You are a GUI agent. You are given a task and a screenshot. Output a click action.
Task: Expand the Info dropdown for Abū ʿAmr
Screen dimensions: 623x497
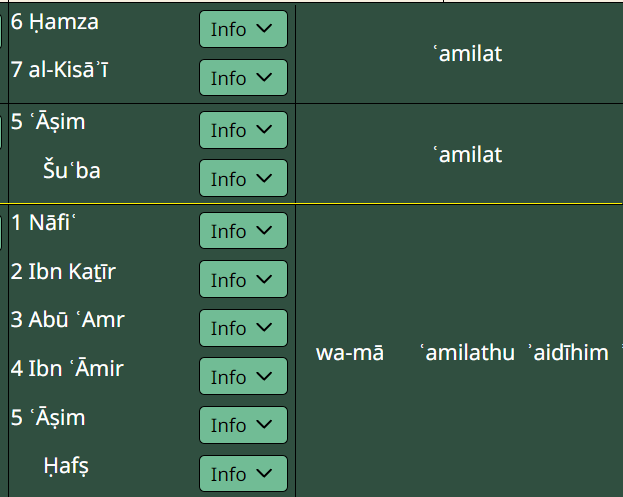point(243,328)
